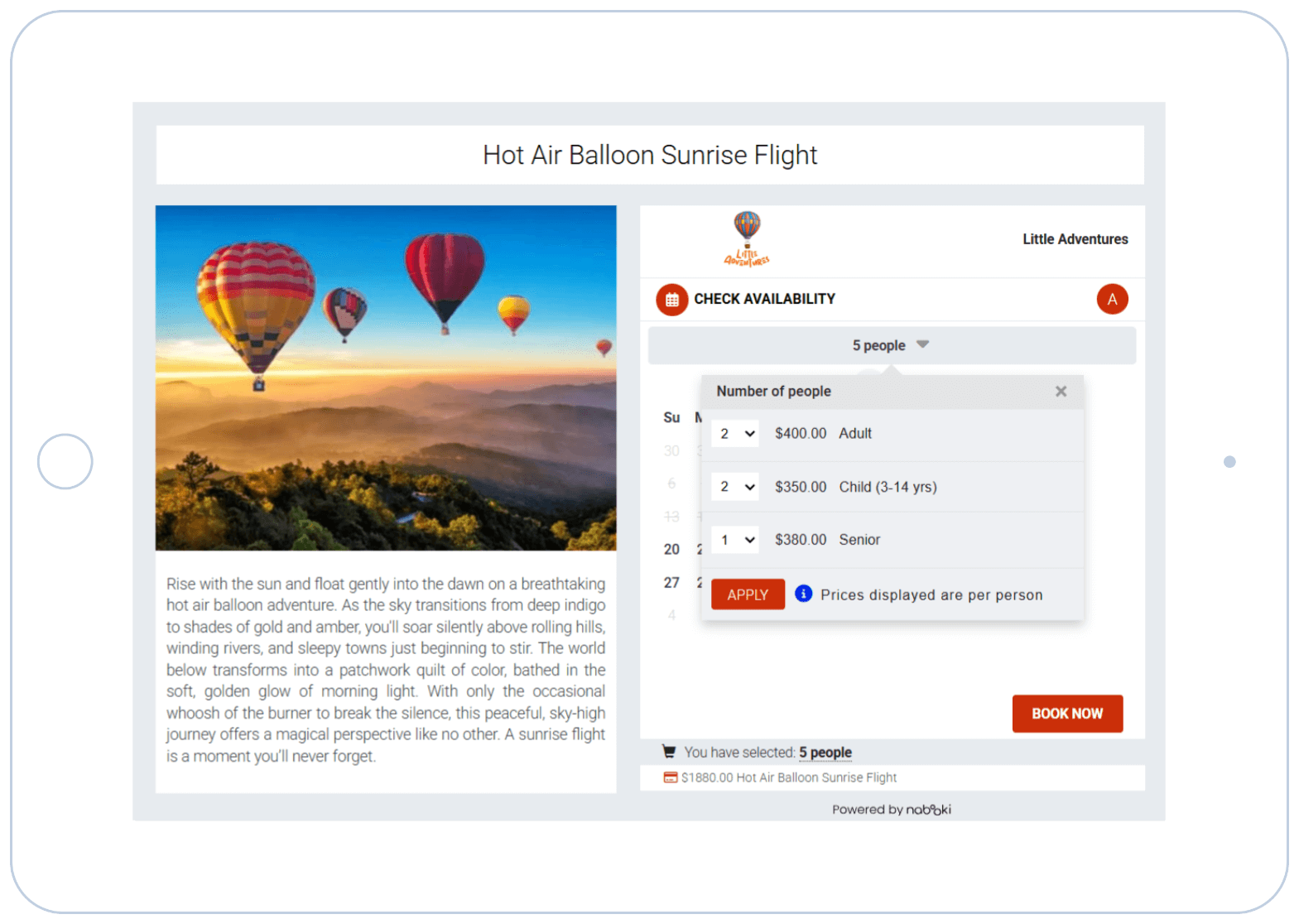Click the Book Now button

point(1067,714)
